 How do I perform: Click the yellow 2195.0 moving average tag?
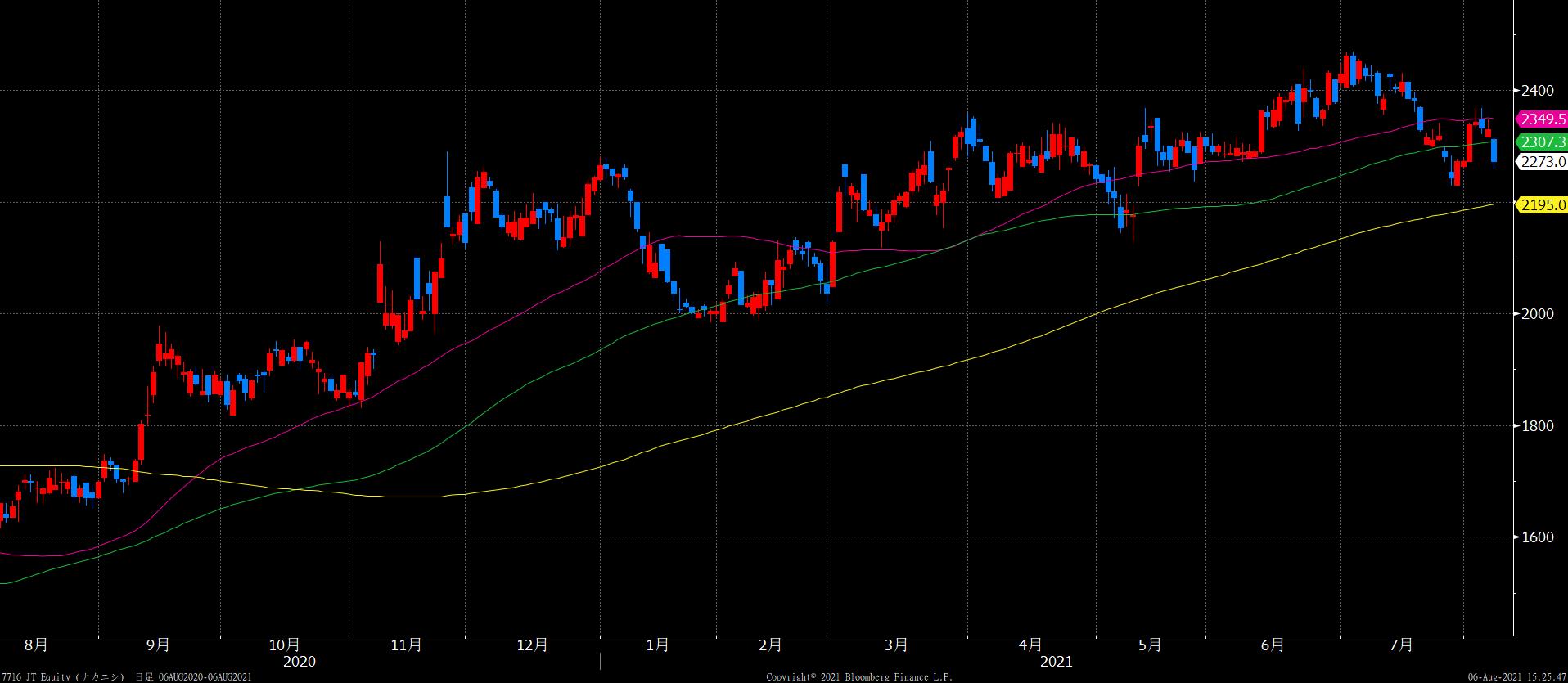[1542, 205]
